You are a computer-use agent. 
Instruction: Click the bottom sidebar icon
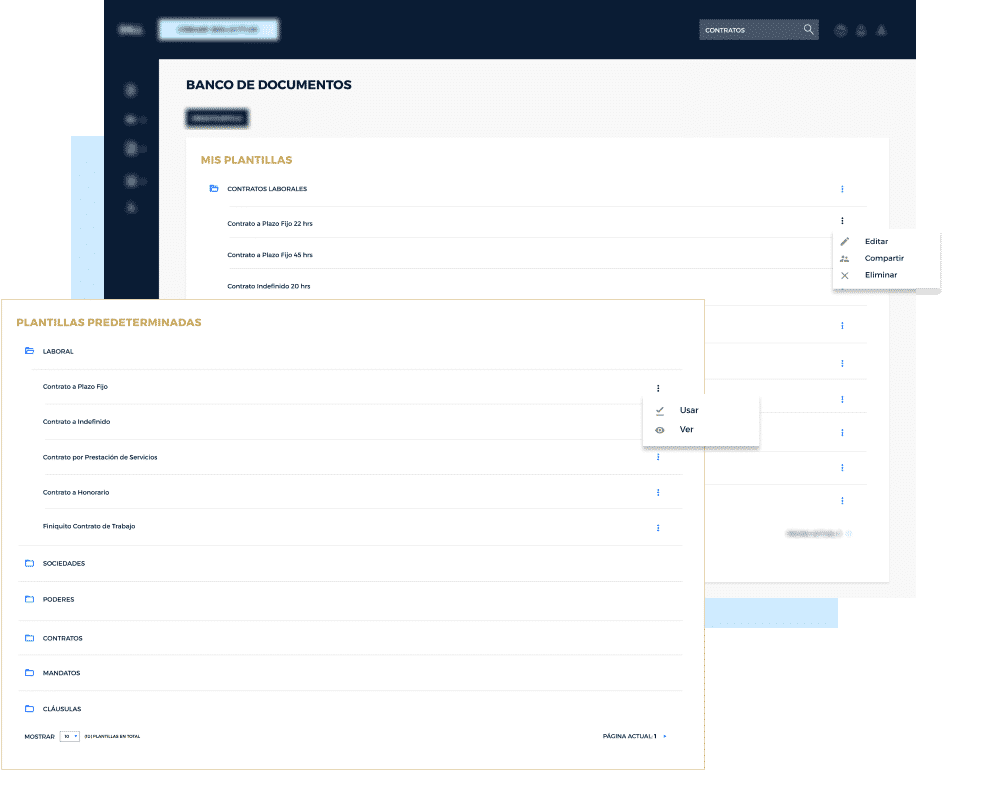pyautogui.click(x=131, y=207)
